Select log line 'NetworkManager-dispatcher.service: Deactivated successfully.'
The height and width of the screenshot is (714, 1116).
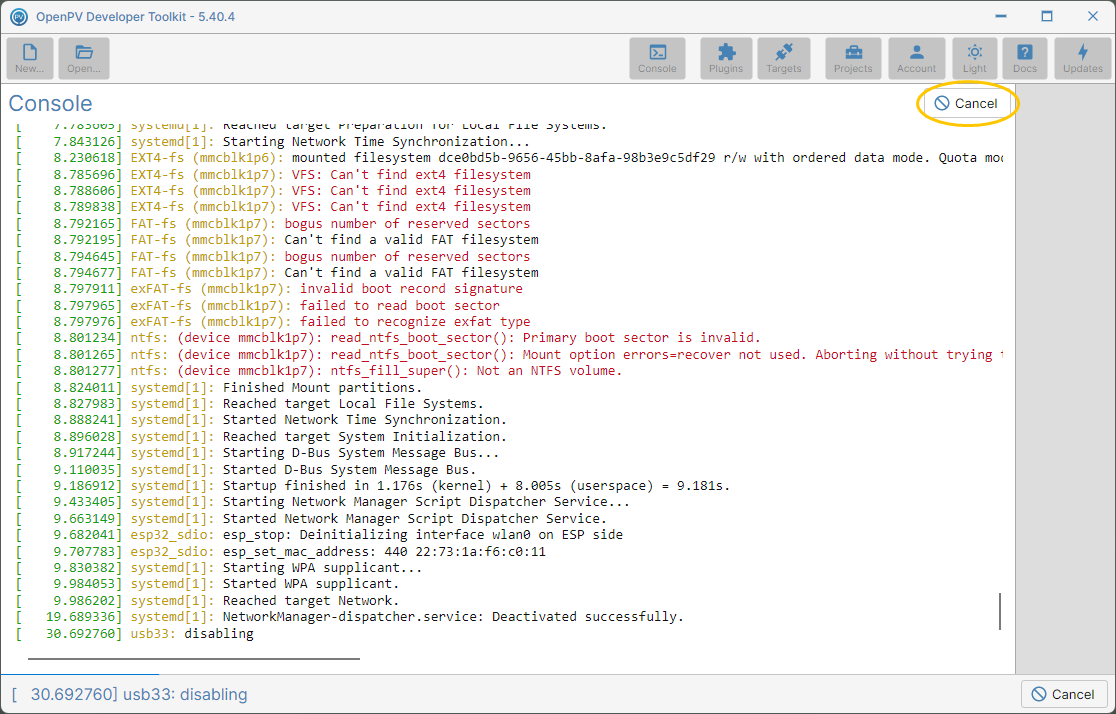[350, 617]
